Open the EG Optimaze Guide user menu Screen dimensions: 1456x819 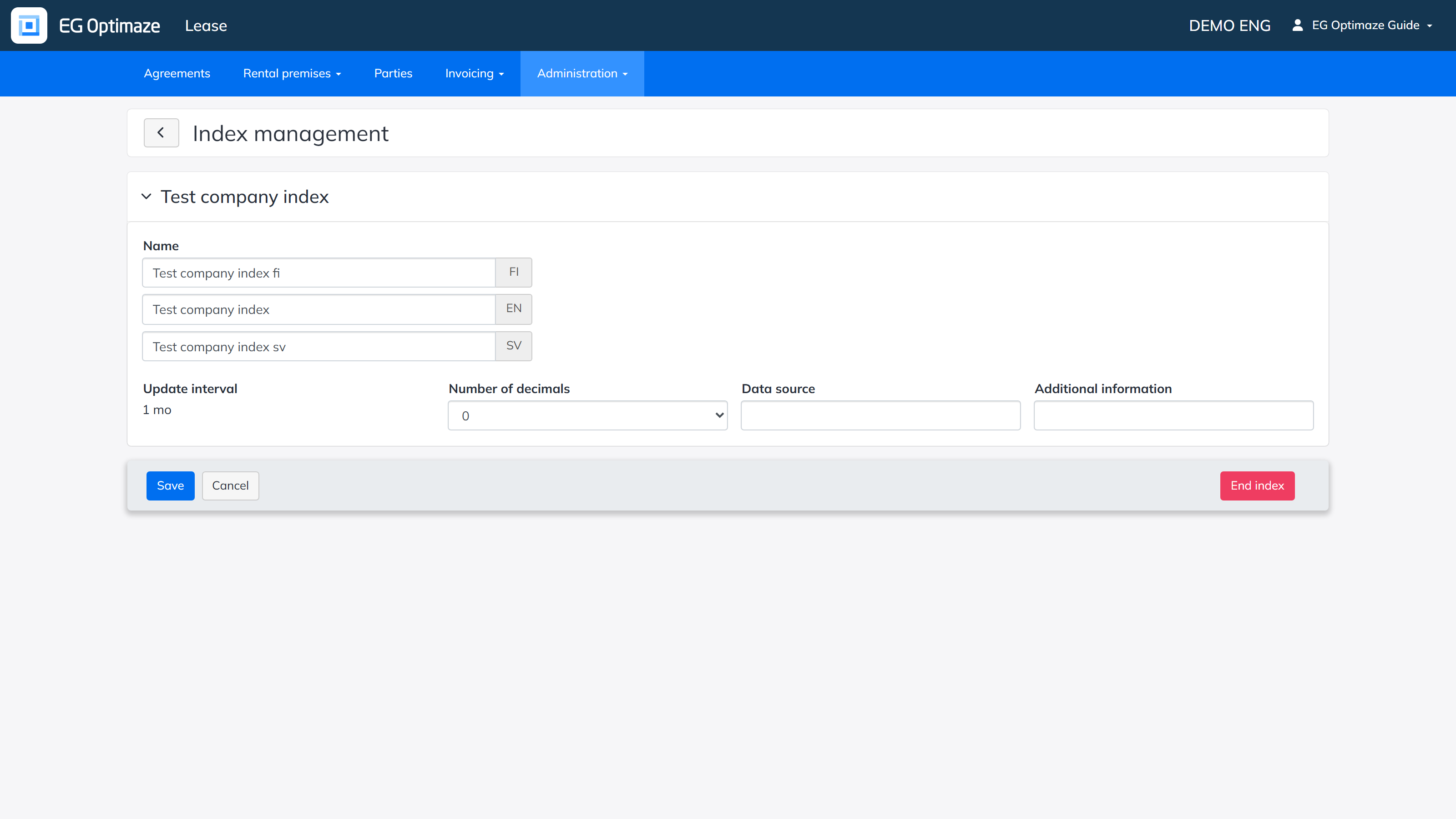[x=1371, y=25]
